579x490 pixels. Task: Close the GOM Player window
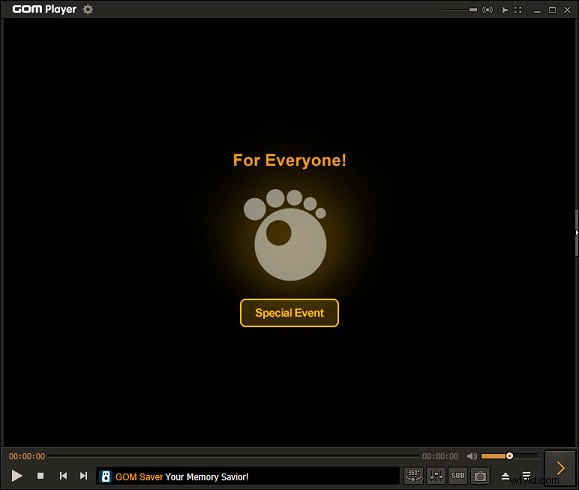point(568,10)
